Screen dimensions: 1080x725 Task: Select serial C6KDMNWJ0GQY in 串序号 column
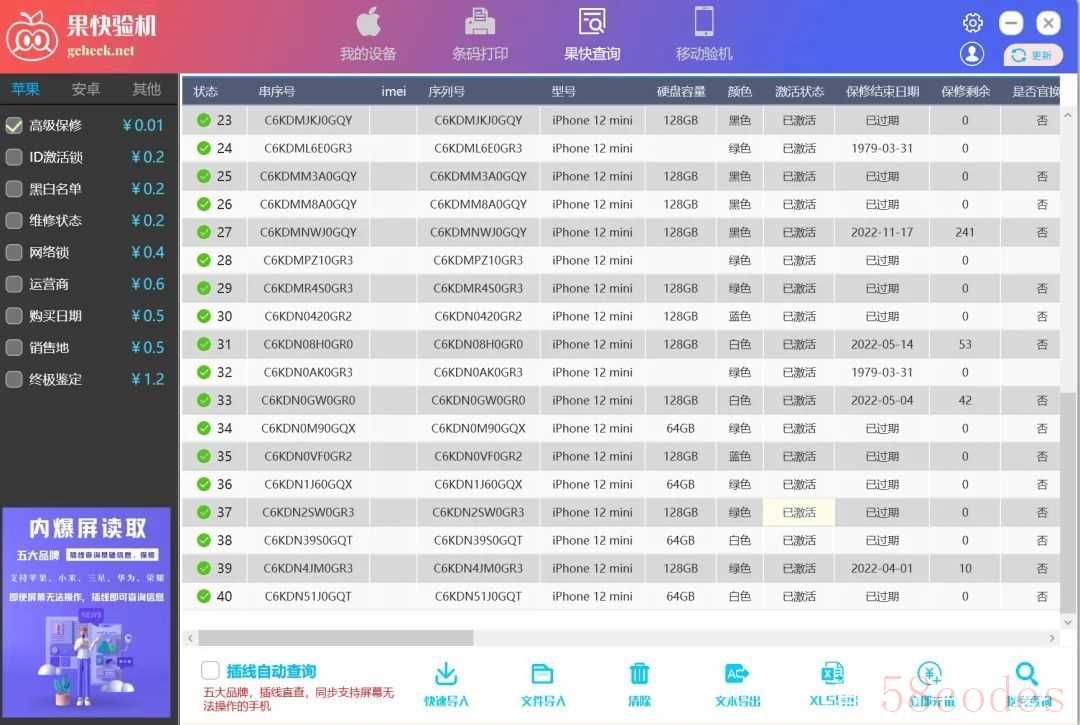[x=308, y=232]
